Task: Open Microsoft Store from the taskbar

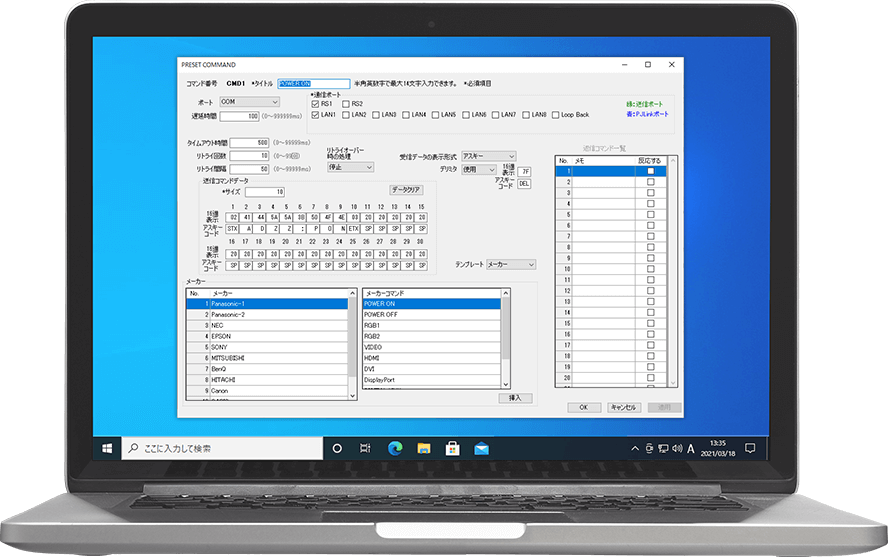Action: (x=452, y=448)
